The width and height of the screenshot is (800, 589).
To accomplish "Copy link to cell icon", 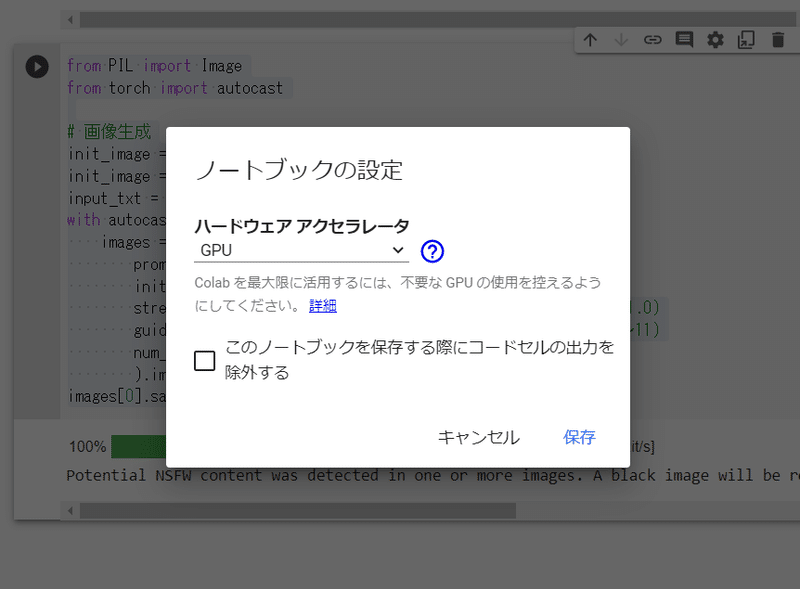I will [x=653, y=40].
